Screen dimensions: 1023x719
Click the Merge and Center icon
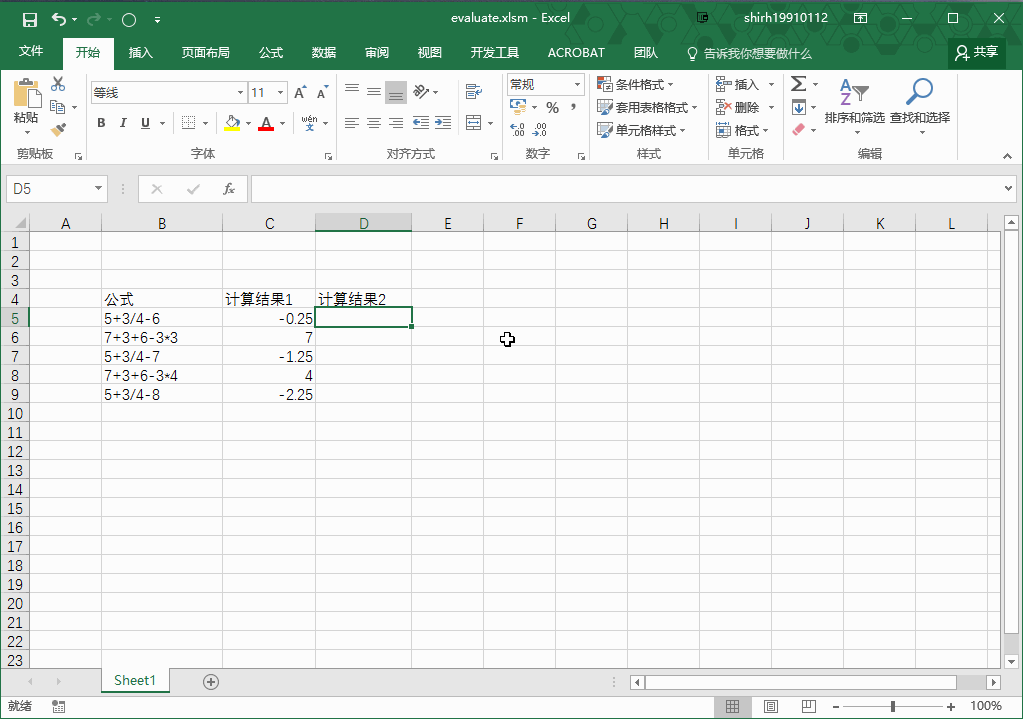(474, 123)
